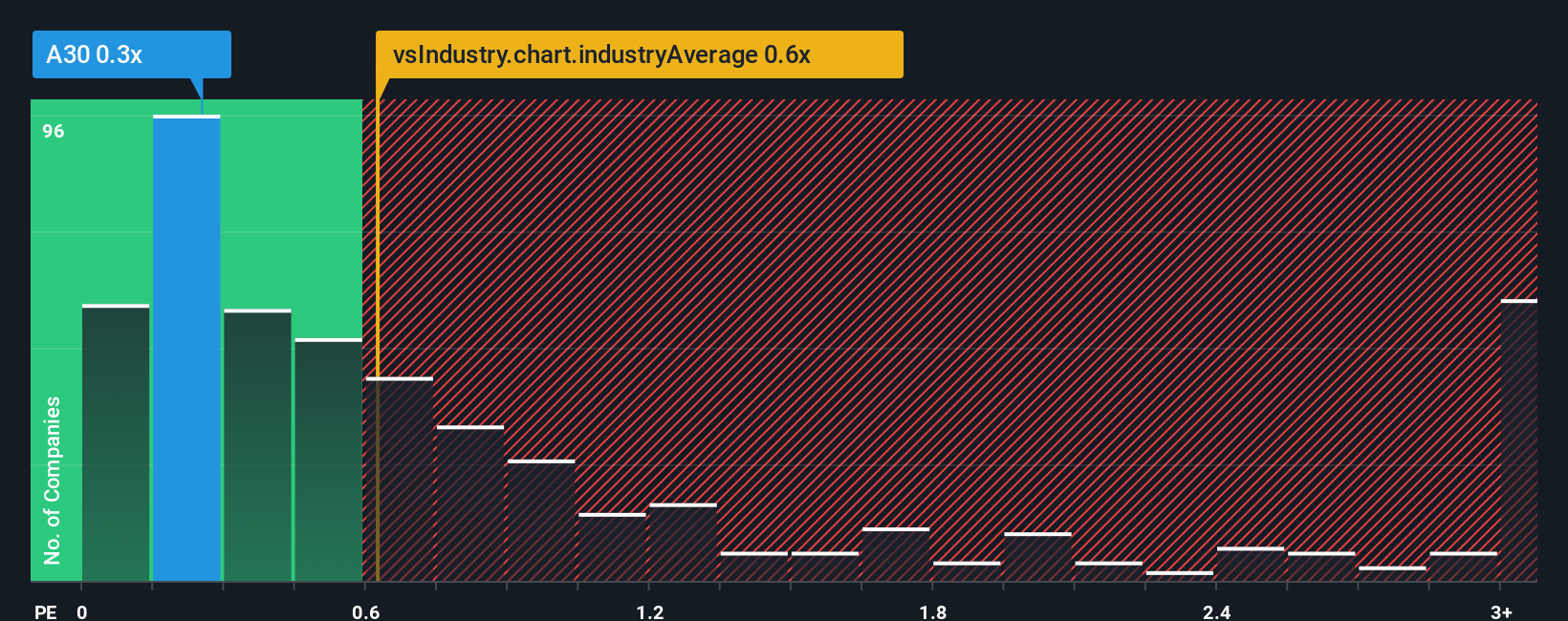Screen dimensions: 1568x621
Task: Click the 96 y-axis value label
Action: click(54, 131)
